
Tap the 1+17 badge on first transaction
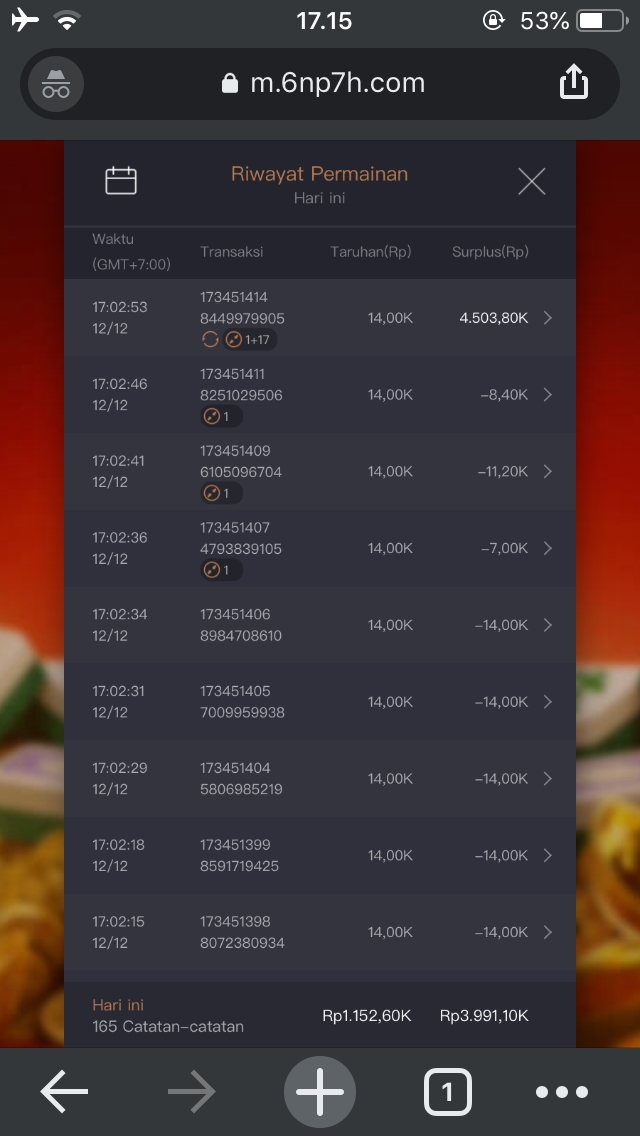(250, 340)
